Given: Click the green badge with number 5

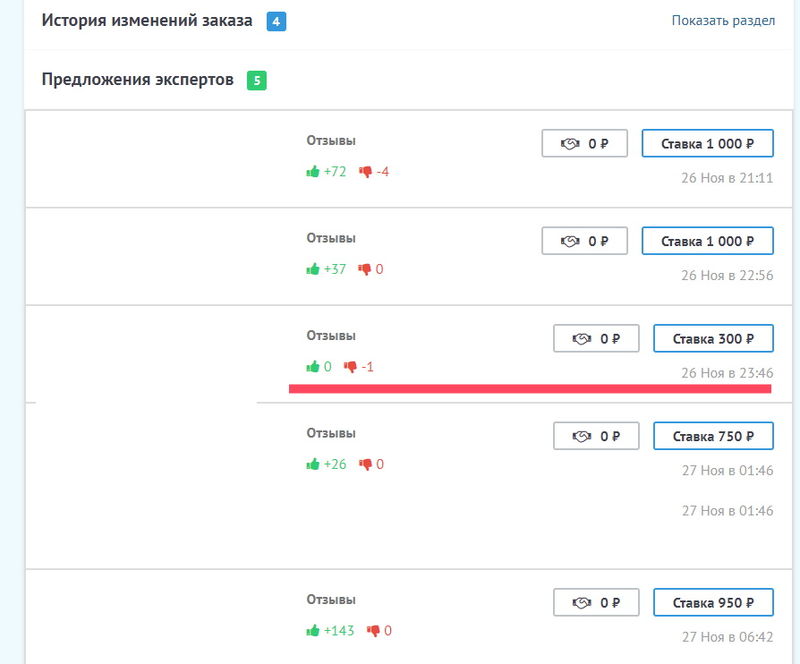Looking at the screenshot, I should 256,80.
